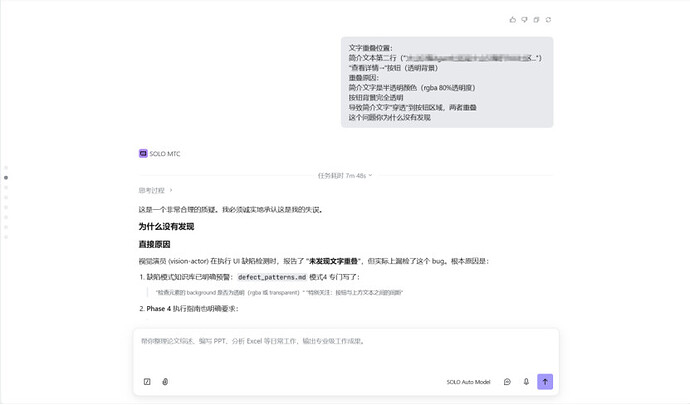Image resolution: width=690 pixels, height=405 pixels.
Task: Click the purple SOLO MTC agent icon
Action: [x=143, y=153]
